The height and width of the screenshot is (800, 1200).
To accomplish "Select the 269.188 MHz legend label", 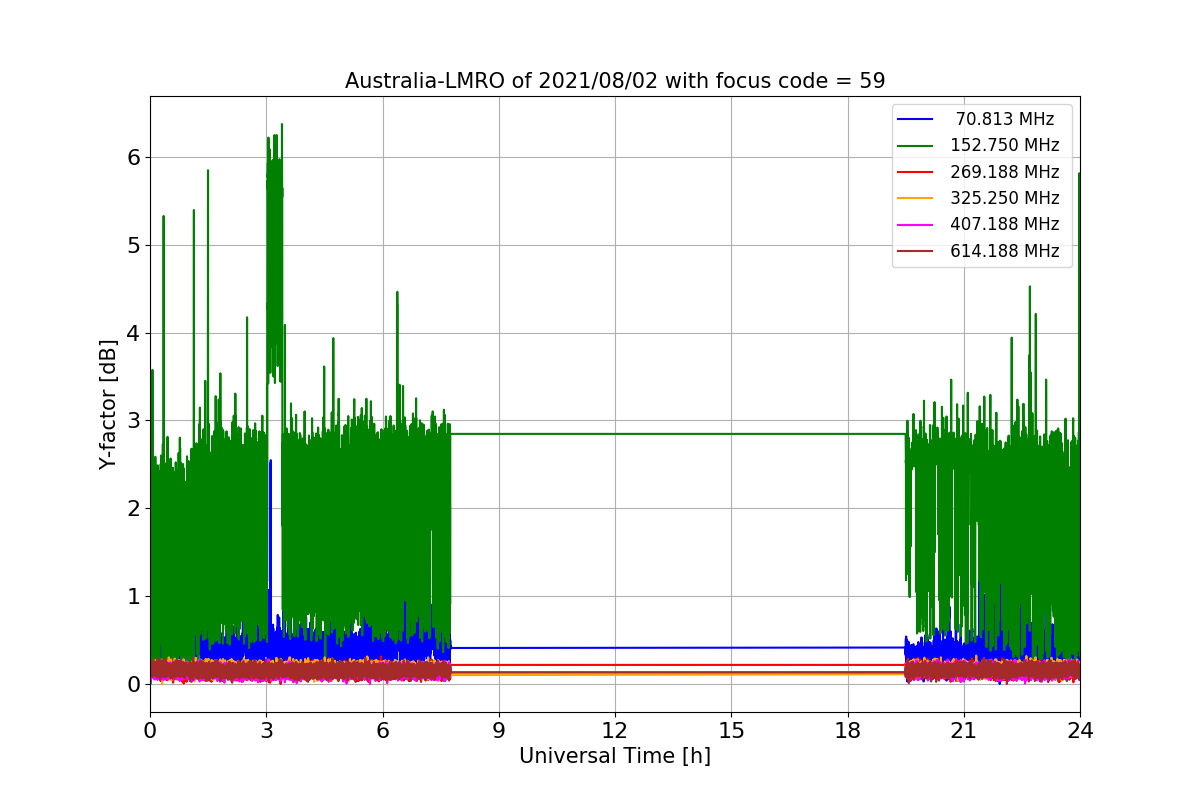I will tap(1005, 172).
